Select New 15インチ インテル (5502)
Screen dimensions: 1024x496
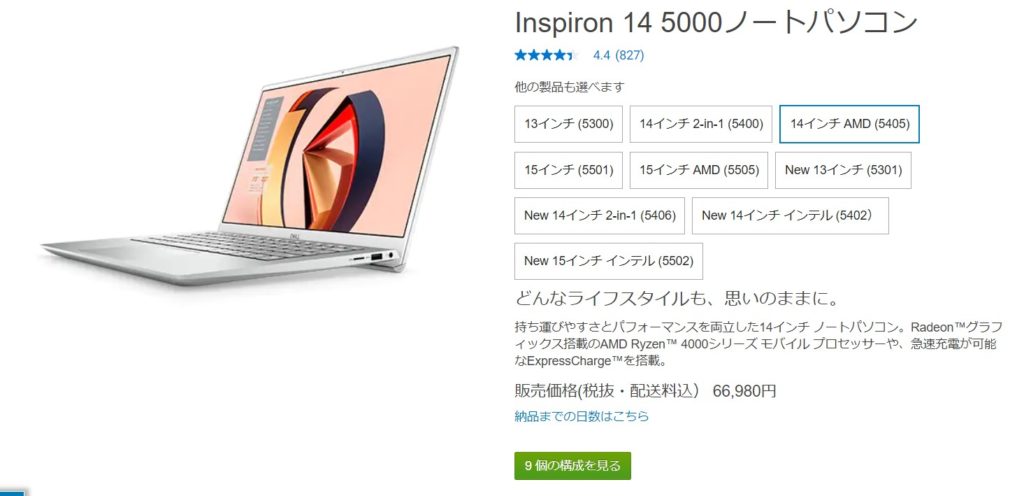609,261
